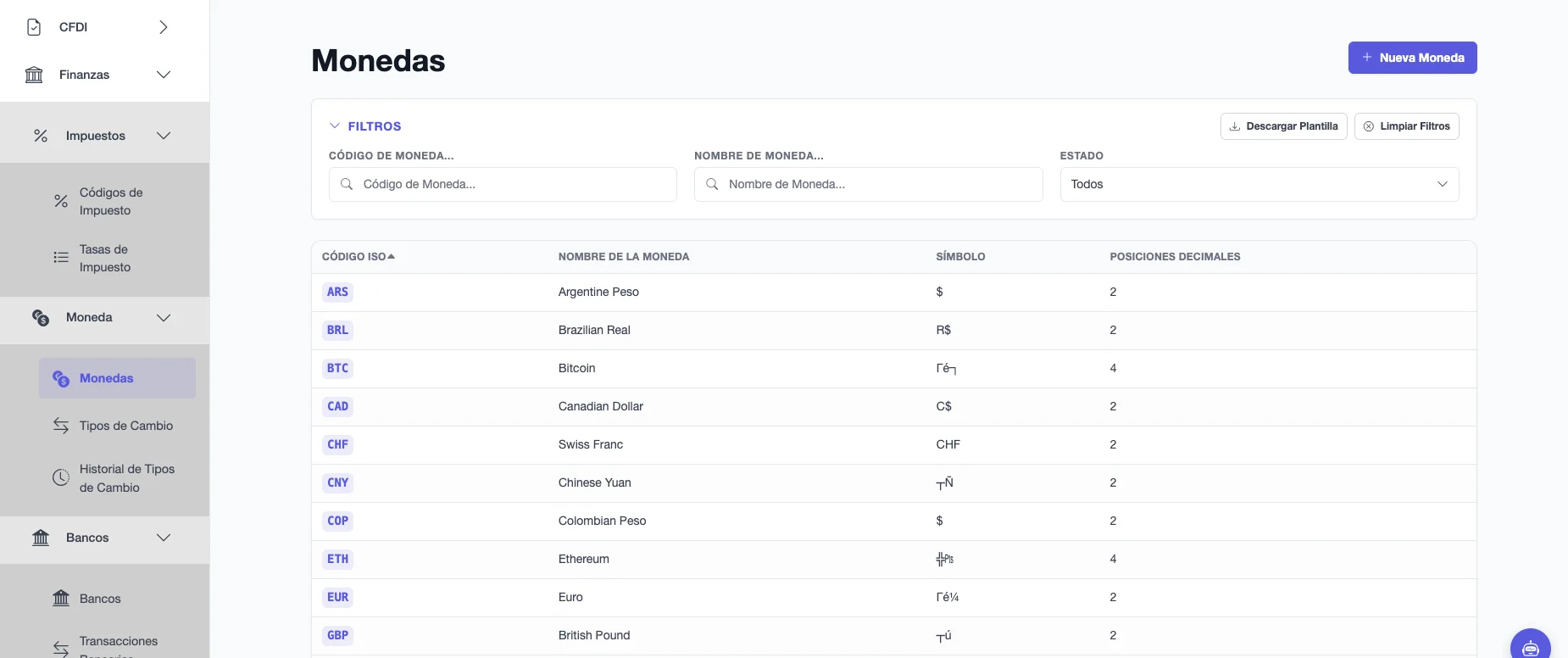Click the Códigos de Impuesto percent icon
Screen dimensions: 1568x658
[61, 201]
